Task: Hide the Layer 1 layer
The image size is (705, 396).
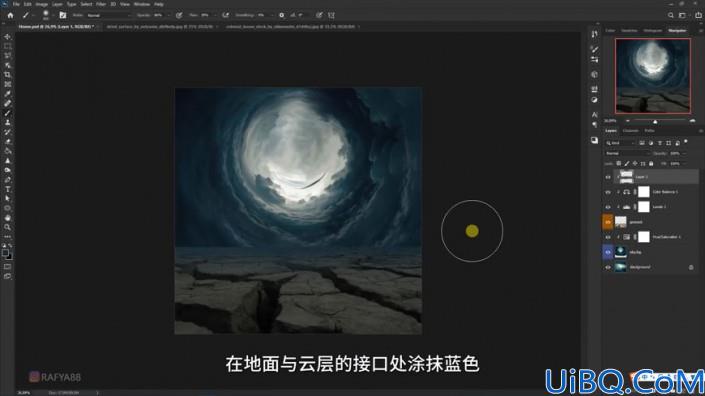Action: (x=608, y=177)
